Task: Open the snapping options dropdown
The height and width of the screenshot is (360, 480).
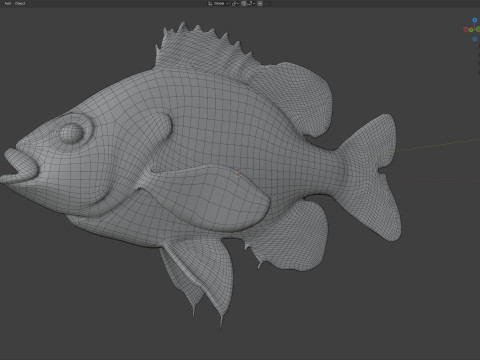Action: [251, 3]
